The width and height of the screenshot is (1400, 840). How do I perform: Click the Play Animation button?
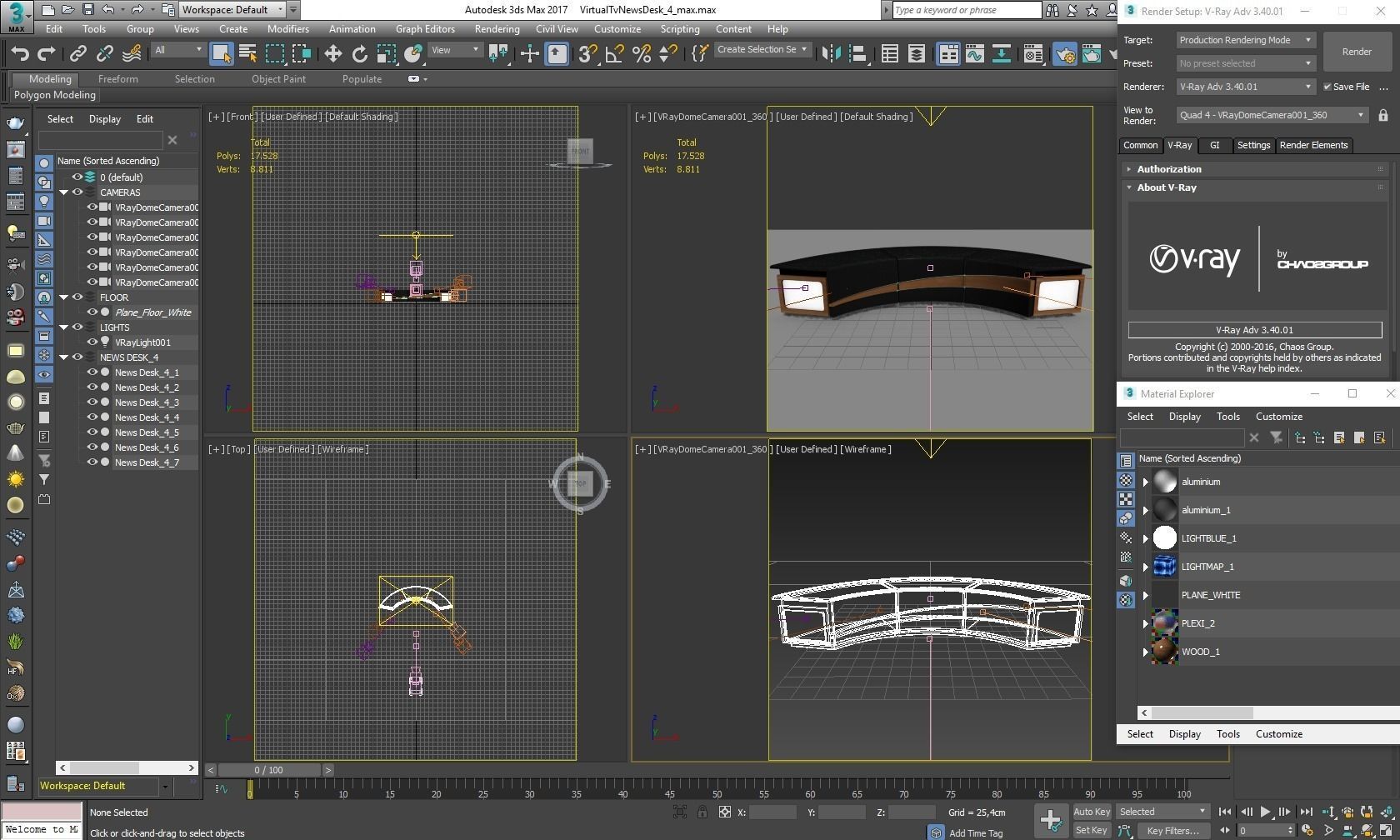tap(1265, 812)
